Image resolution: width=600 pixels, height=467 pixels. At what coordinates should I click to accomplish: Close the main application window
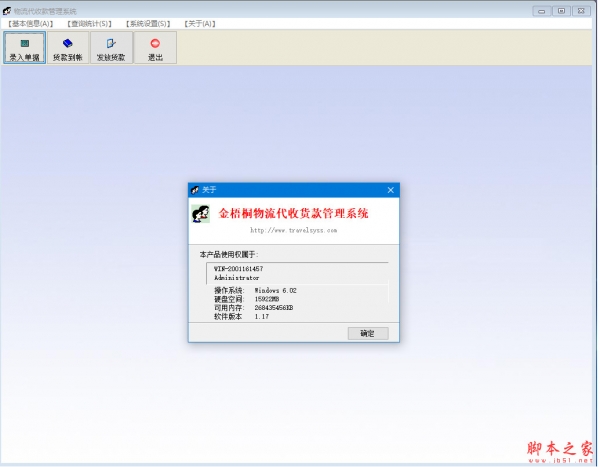pyautogui.click(x=581, y=11)
